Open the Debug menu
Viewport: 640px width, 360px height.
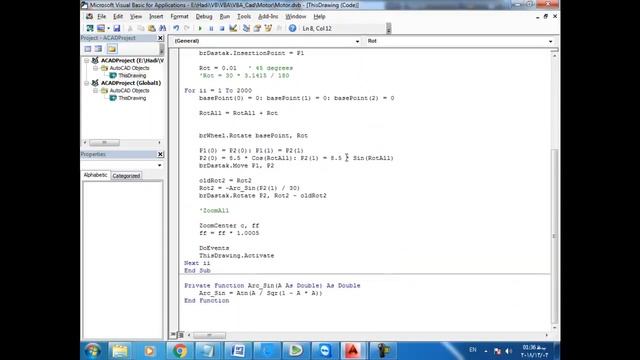(204, 16)
